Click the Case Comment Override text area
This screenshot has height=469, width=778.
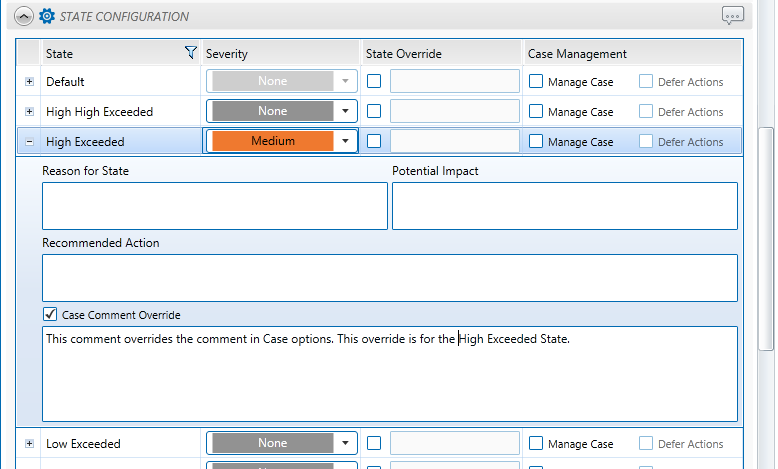pyautogui.click(x=390, y=374)
